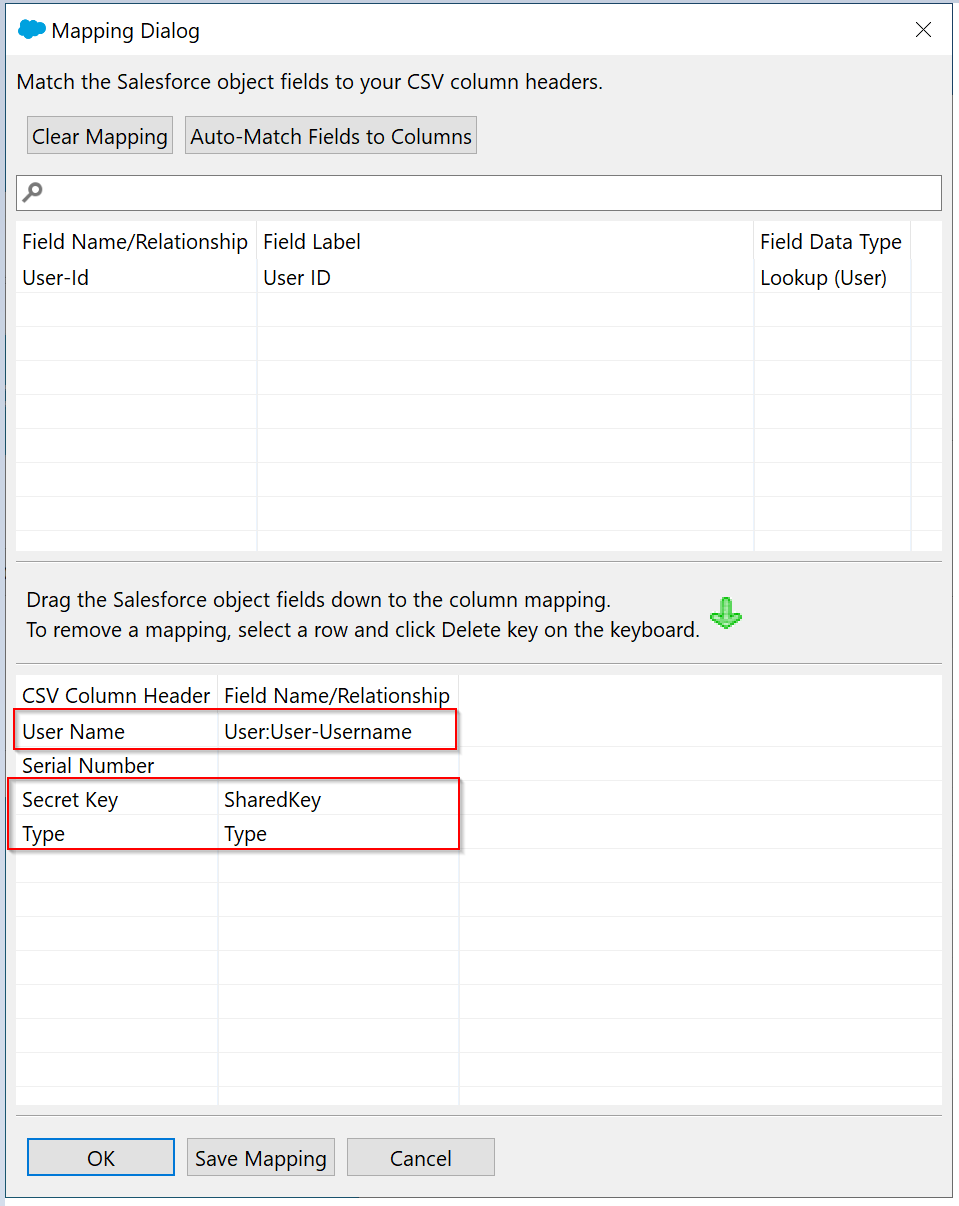Select the Secret Key mapping row
This screenshot has height=1206, width=959.
(70, 800)
